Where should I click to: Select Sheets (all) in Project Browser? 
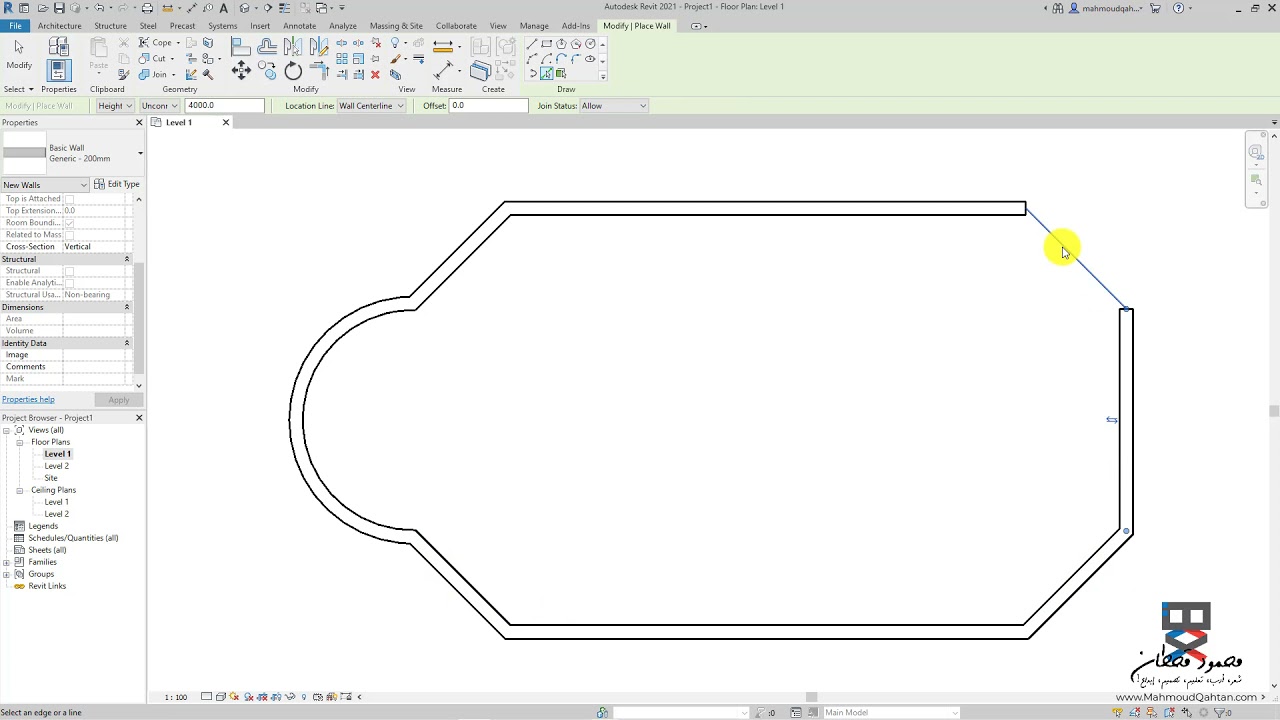click(x=47, y=550)
